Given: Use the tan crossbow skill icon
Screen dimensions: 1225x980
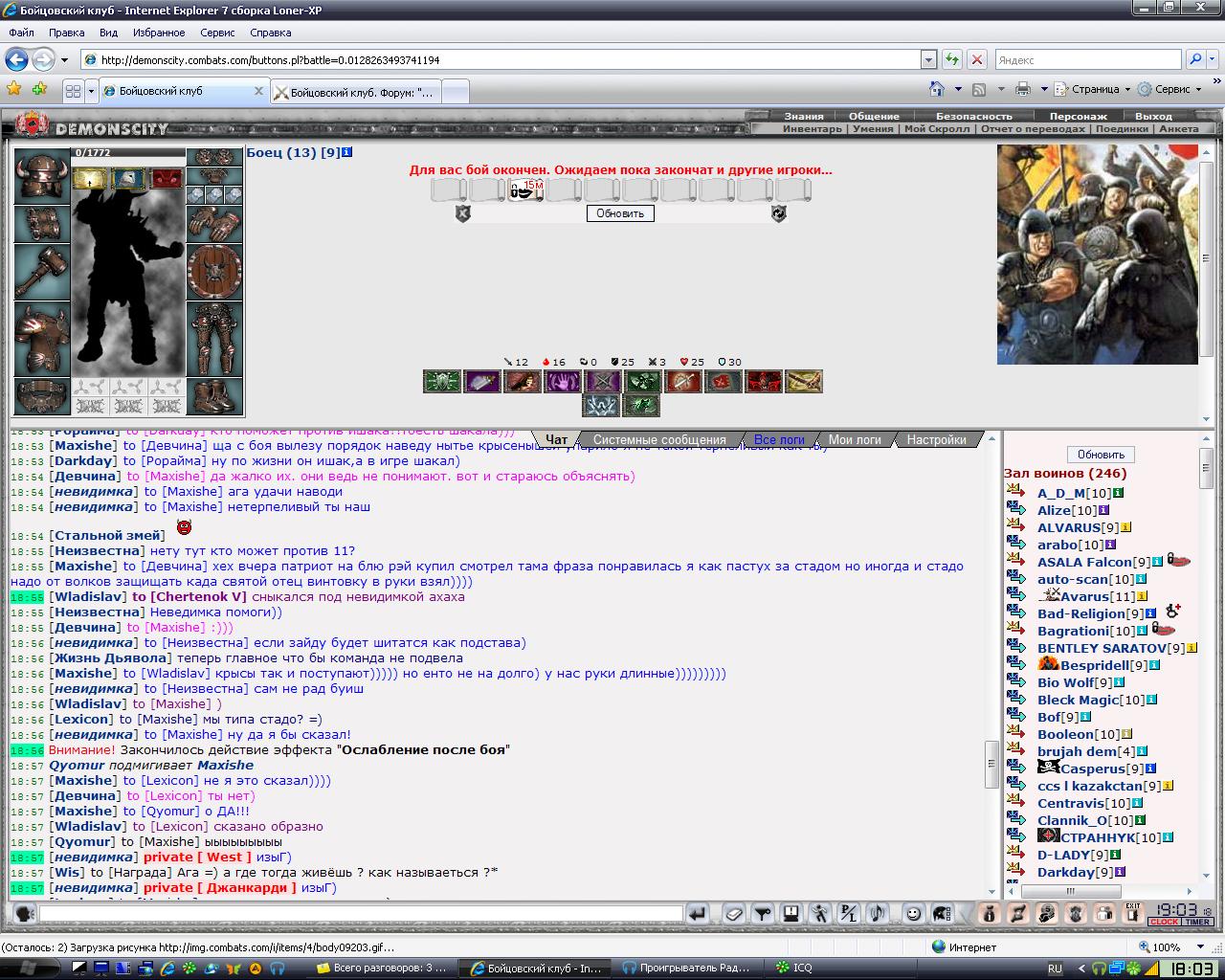Looking at the screenshot, I should tap(803, 382).
